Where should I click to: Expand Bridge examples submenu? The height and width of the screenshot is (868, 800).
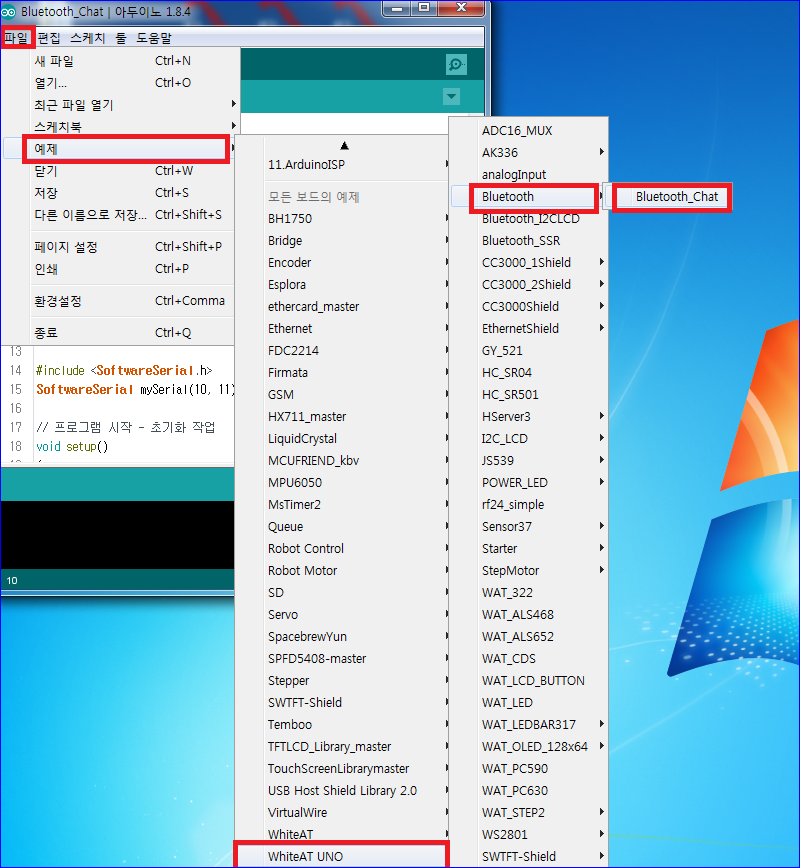[x=343, y=241]
